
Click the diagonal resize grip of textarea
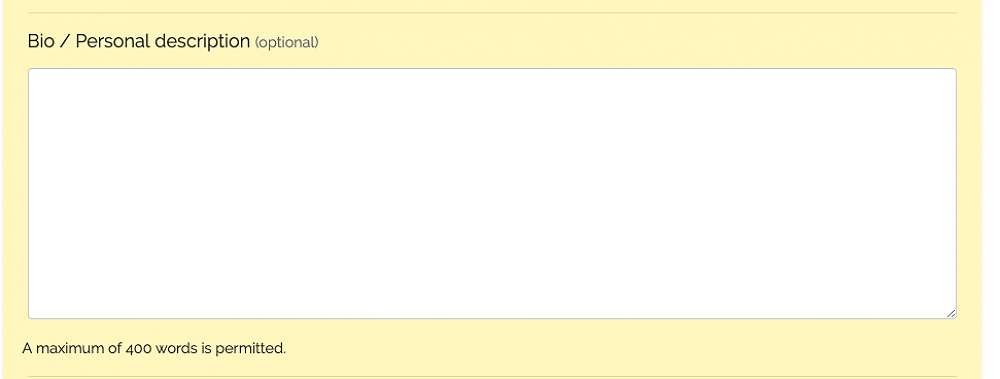click(950, 313)
